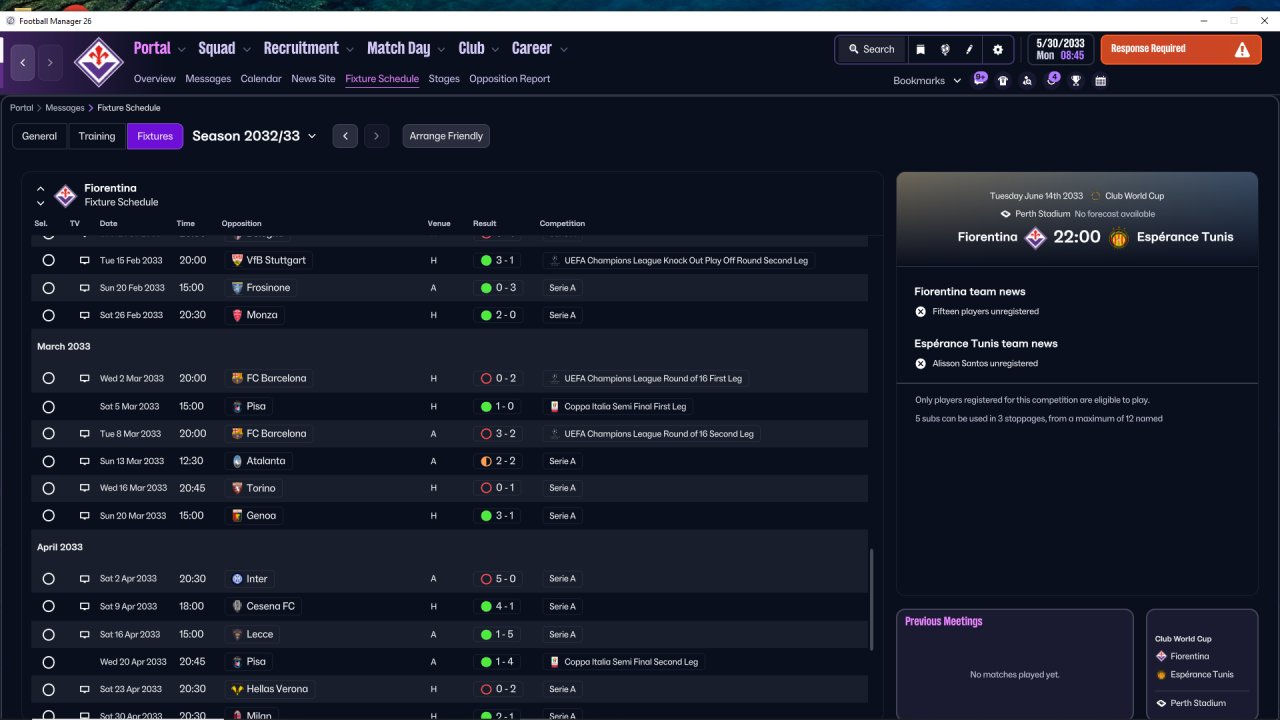This screenshot has height=720, width=1280.
Task: Expand the Recruitment menu dropdown arrow
Action: 349,49
